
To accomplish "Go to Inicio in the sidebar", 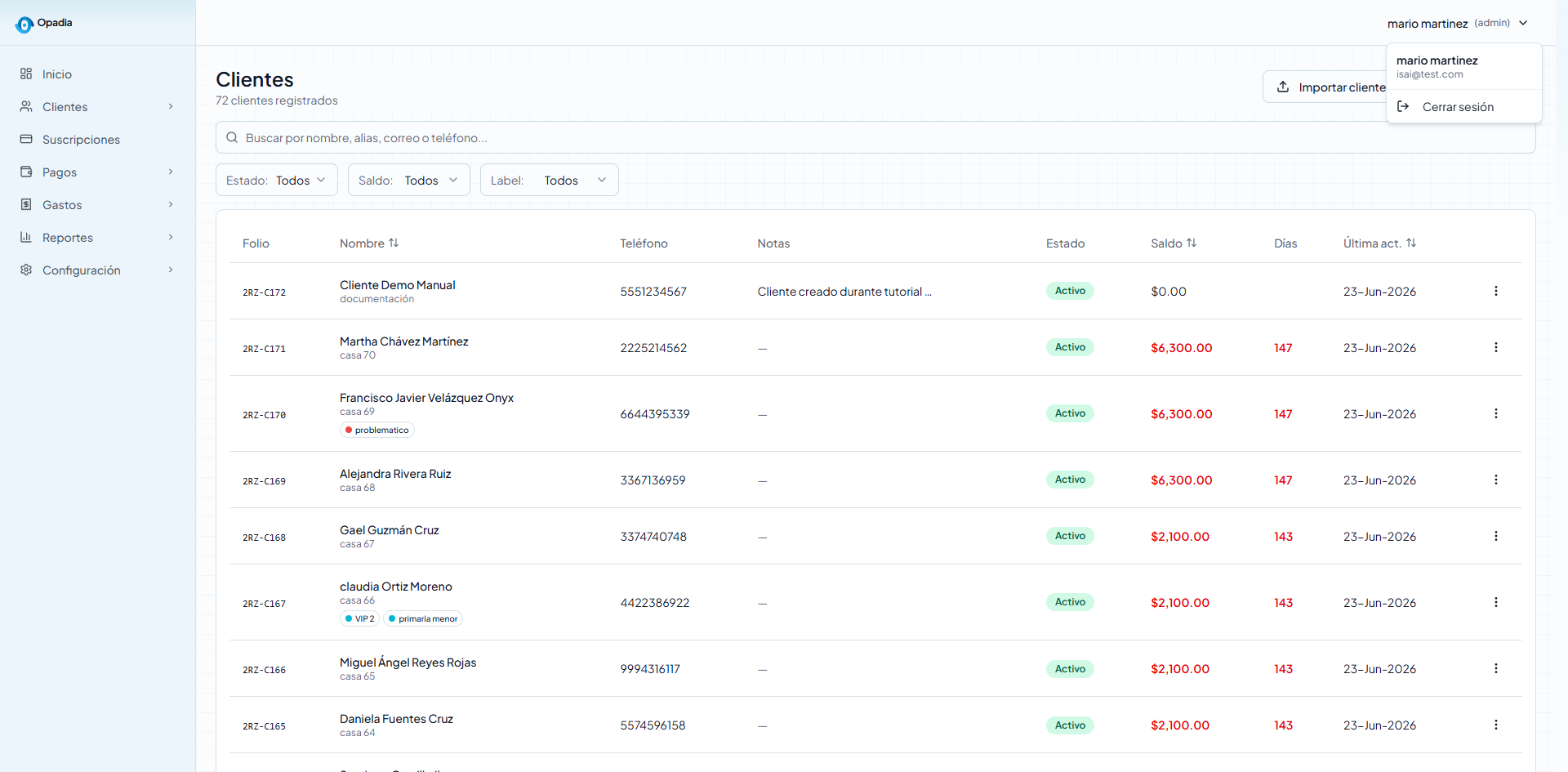I will pyautogui.click(x=98, y=74).
